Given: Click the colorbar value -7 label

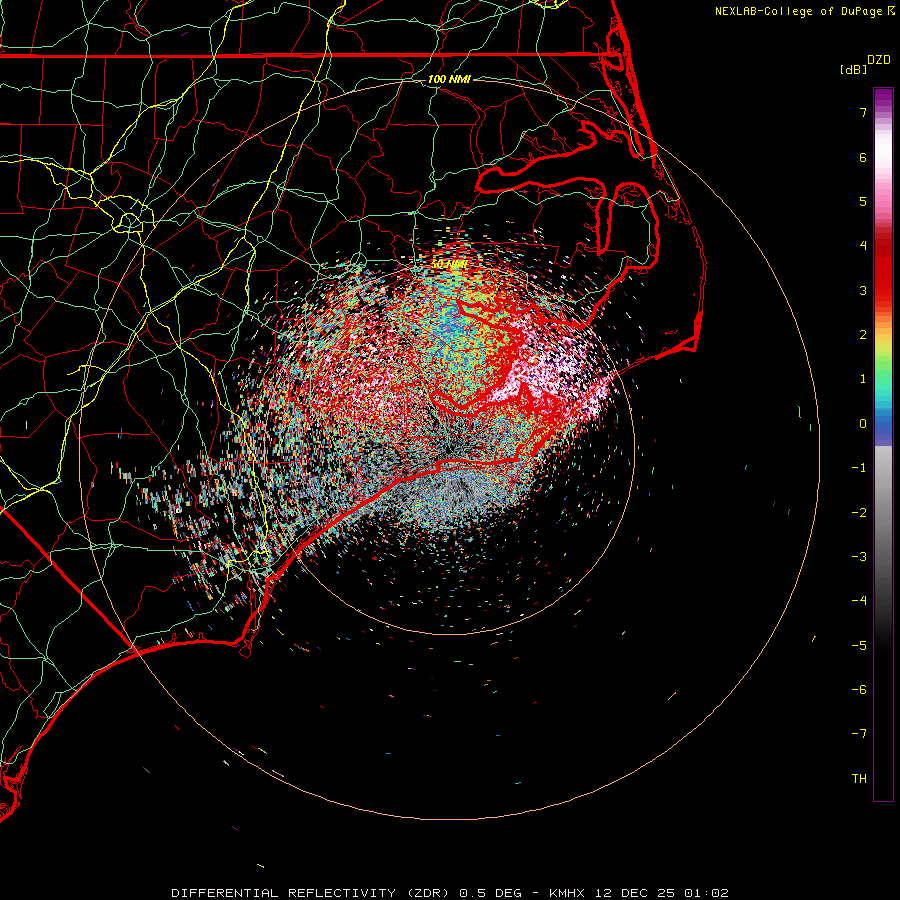Looking at the screenshot, I should click(x=859, y=734).
